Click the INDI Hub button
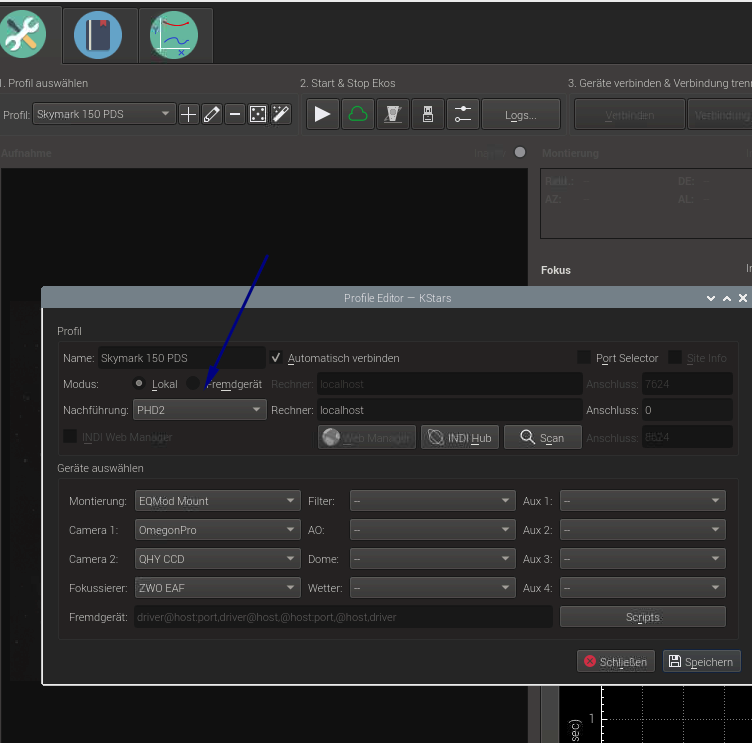 pos(460,437)
